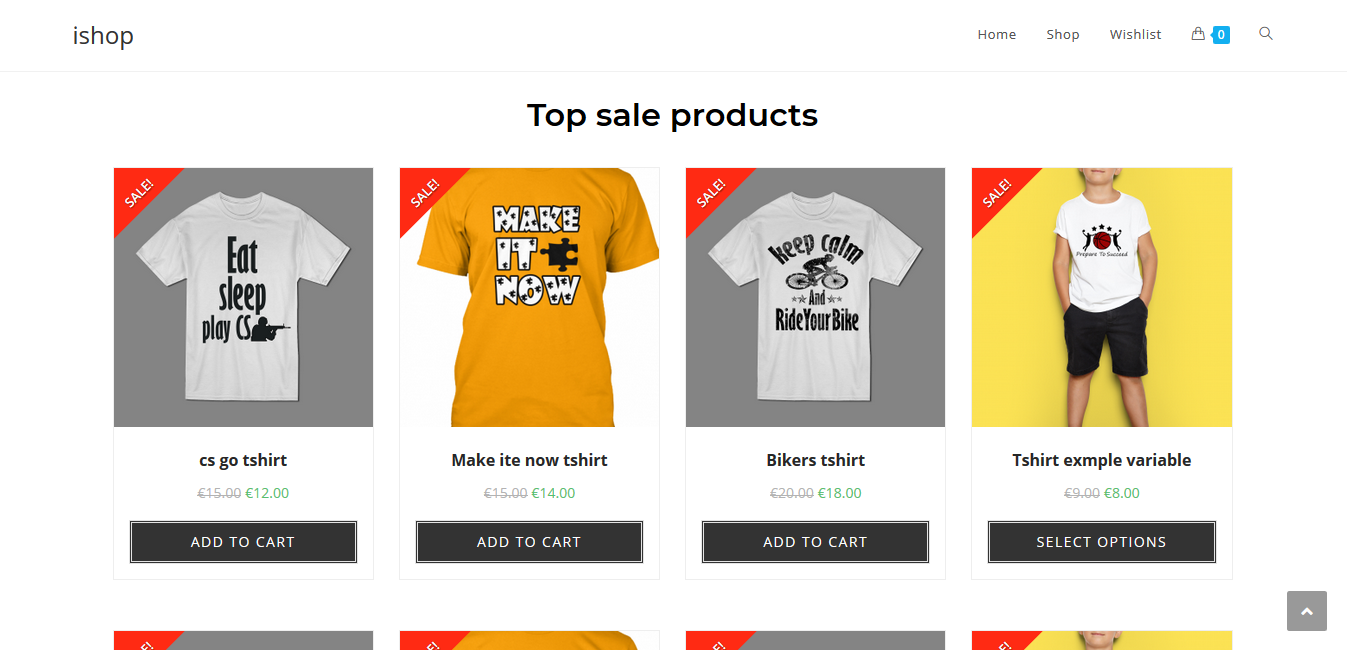Open the shopping cart bag icon
1347x650 pixels.
tap(1197, 34)
